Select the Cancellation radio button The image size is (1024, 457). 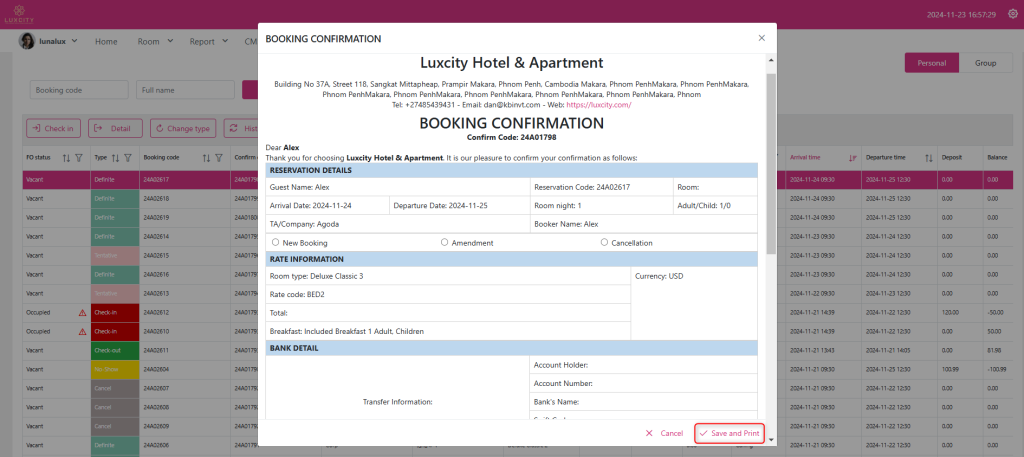604,242
